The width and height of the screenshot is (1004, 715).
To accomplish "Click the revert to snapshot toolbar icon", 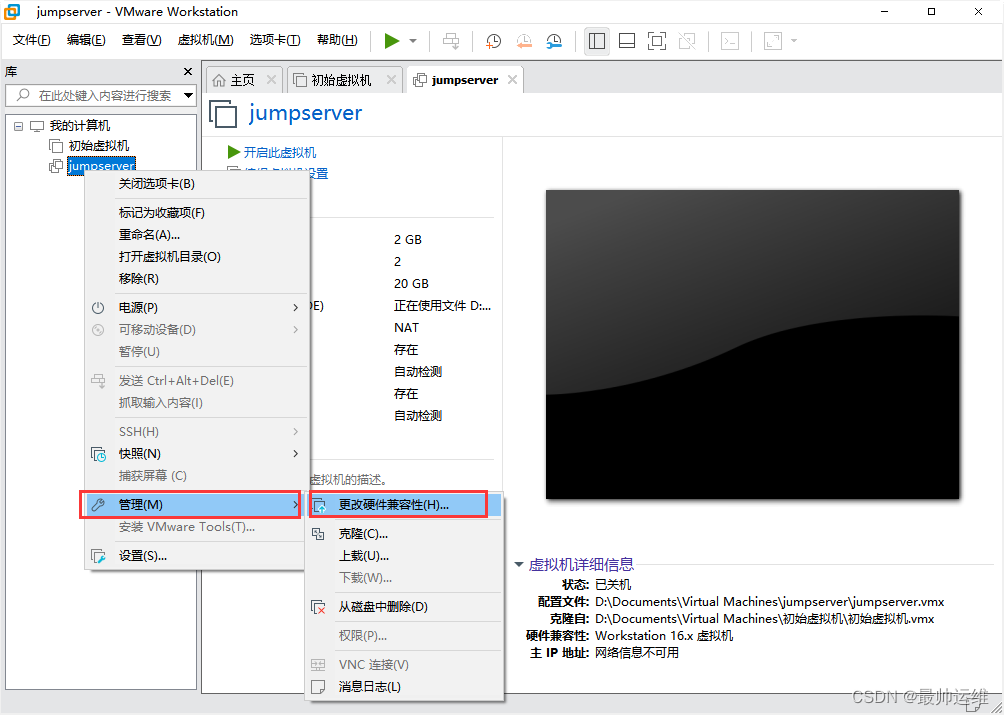I will click(x=524, y=41).
